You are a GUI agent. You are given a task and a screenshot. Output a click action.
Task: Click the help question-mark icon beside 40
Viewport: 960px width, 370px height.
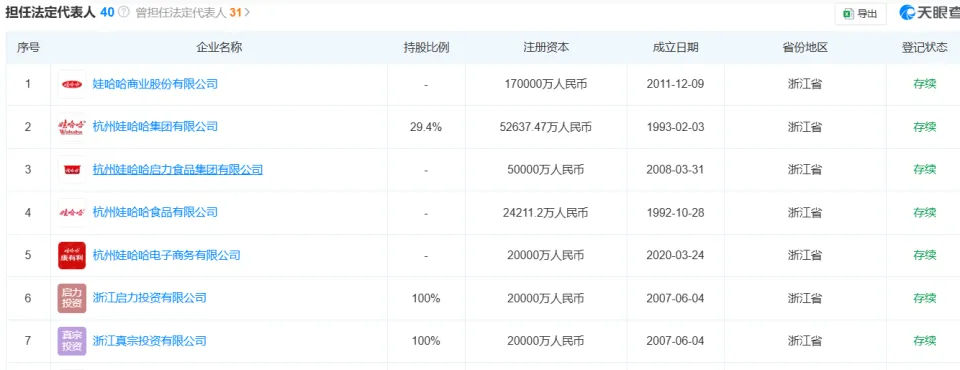124,12
